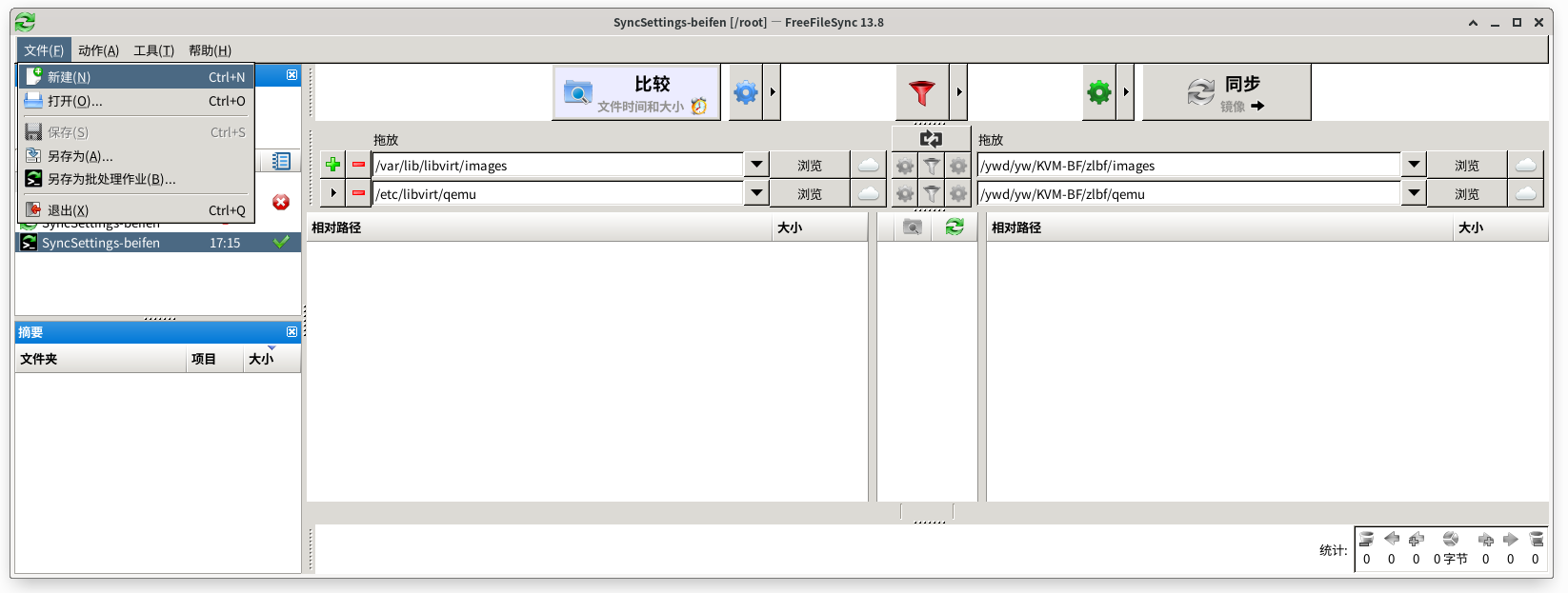Viewport: 1568px width, 593px height.
Task: Open dropdown for /ywd/yw/KVM-BF/zlbf/qemu path
Action: point(1414,193)
